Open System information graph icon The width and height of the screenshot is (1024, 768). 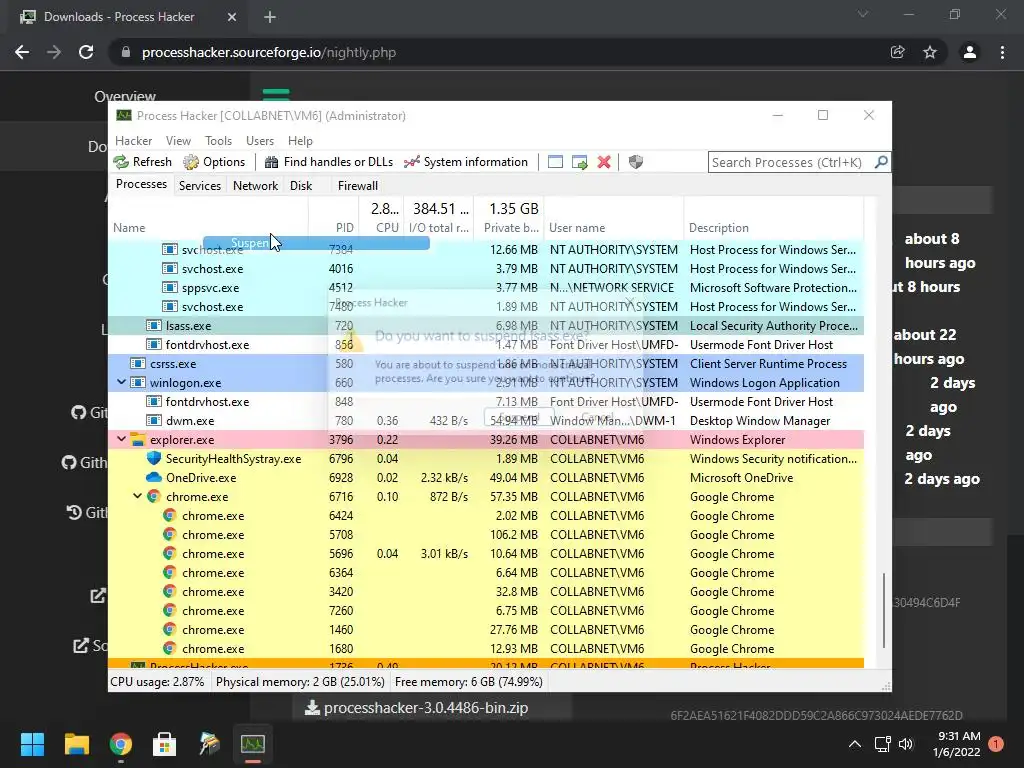(411, 162)
